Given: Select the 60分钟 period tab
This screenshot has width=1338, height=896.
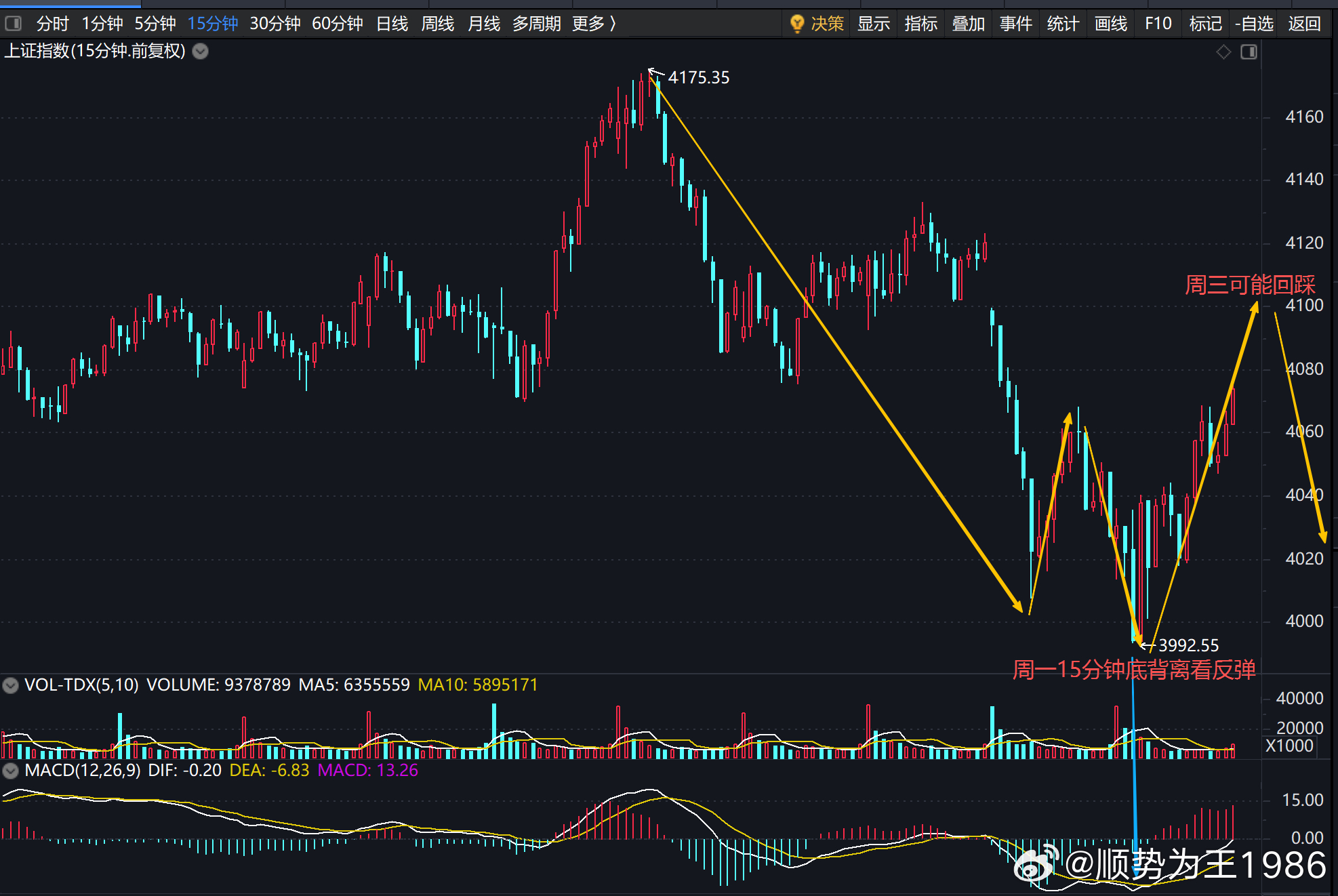Looking at the screenshot, I should (338, 24).
